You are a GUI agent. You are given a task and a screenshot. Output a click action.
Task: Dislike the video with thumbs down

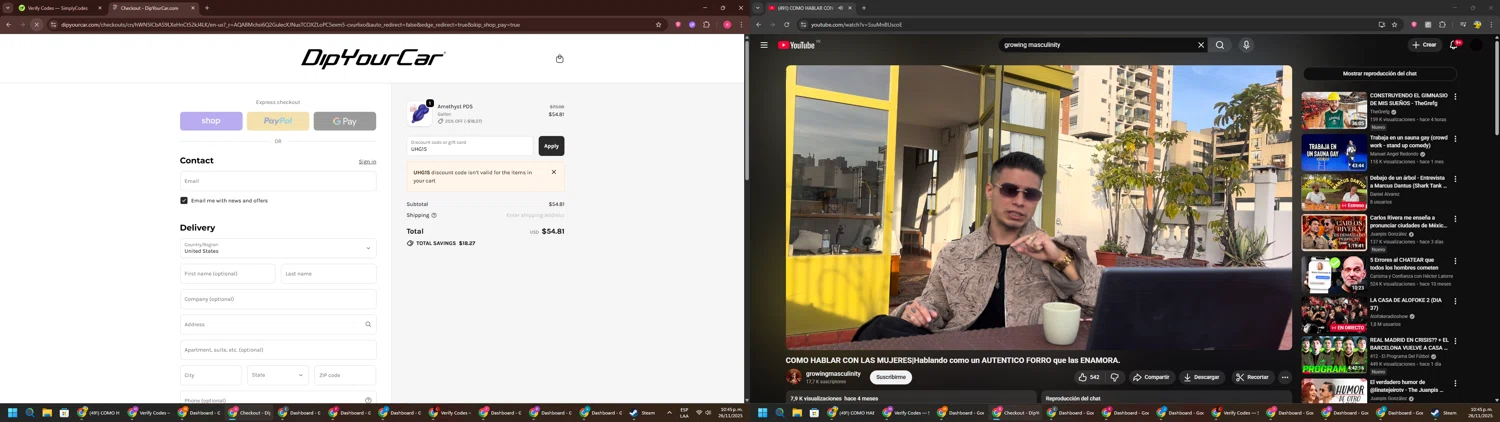[1114, 377]
